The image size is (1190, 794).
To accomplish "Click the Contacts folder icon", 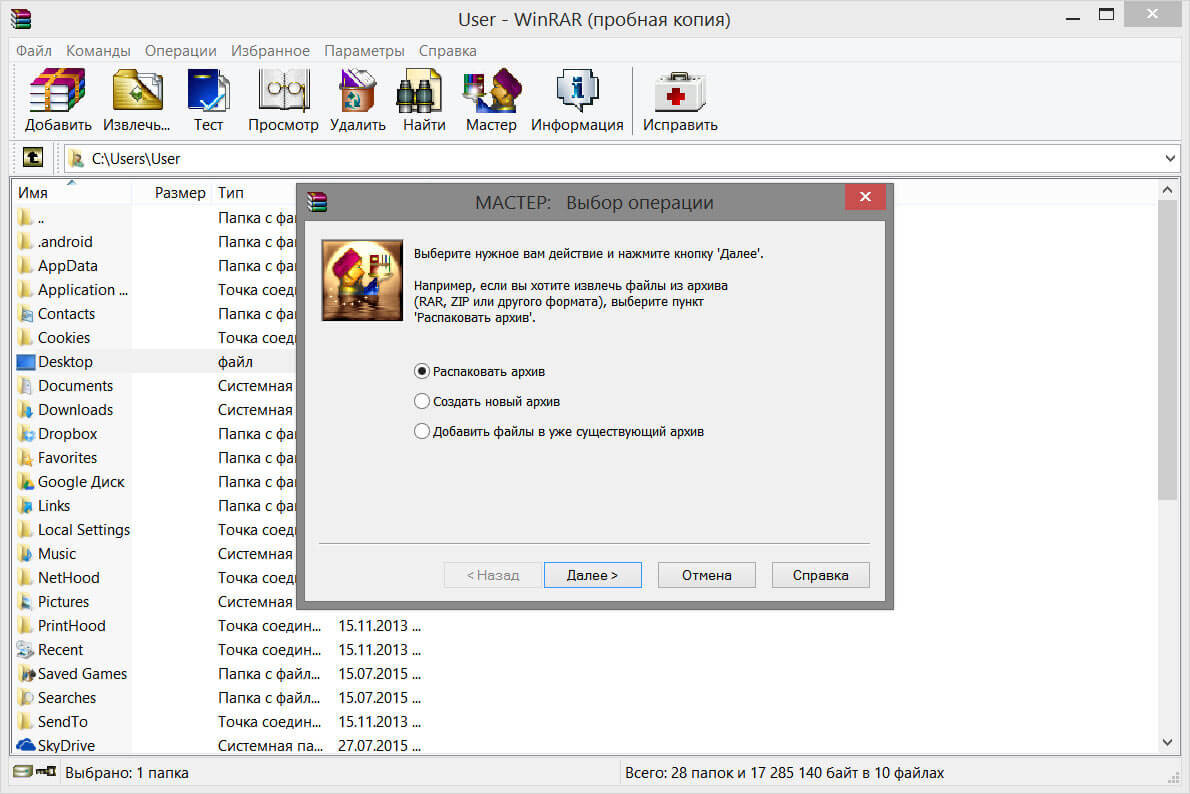I will pyautogui.click(x=26, y=314).
